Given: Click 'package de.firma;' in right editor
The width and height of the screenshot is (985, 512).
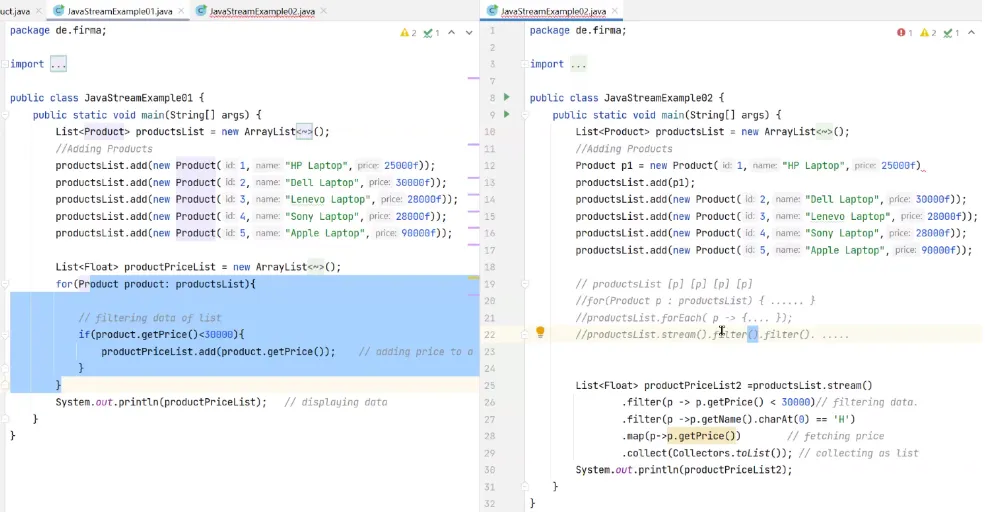Looking at the screenshot, I should coord(578,30).
